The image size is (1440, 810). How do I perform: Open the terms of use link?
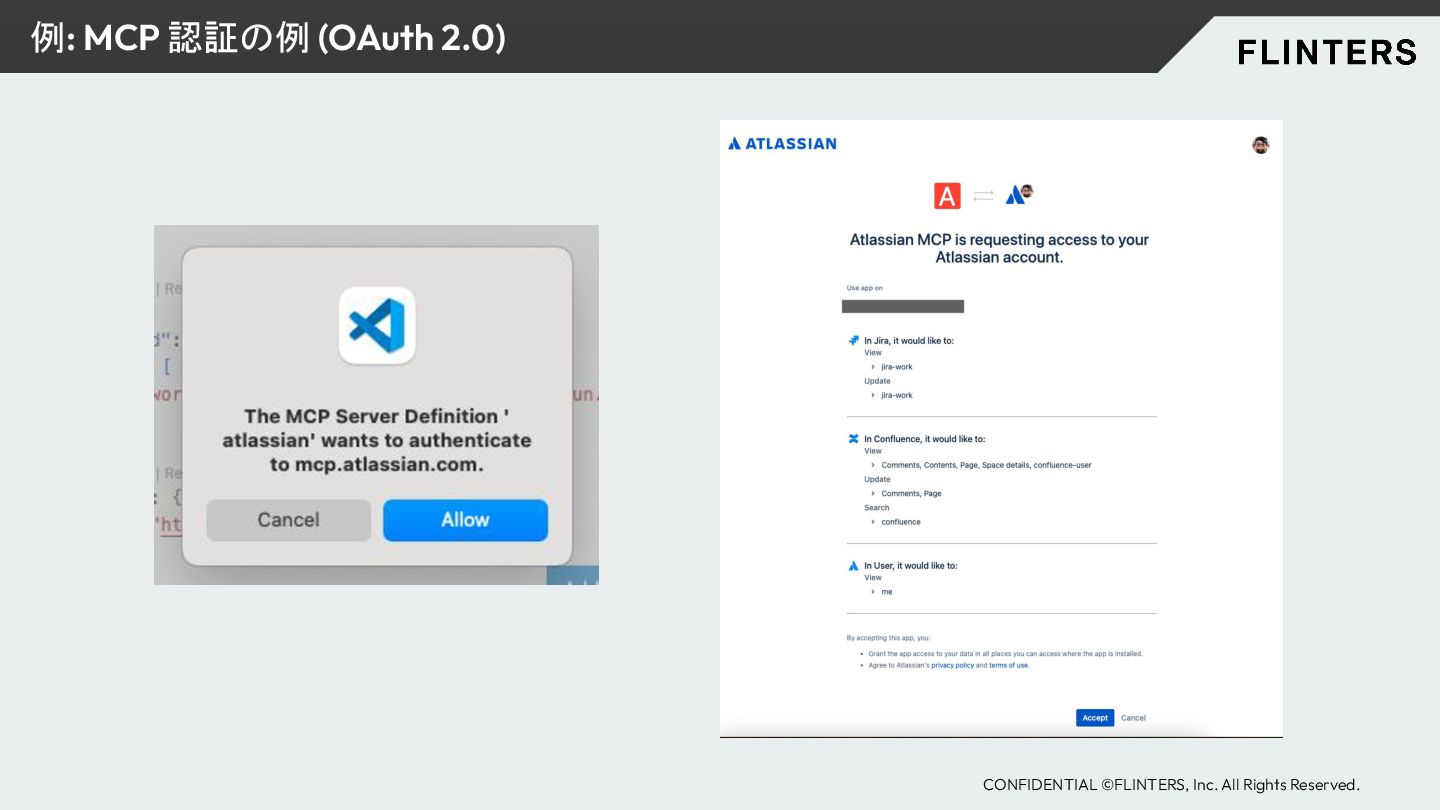click(1008, 665)
